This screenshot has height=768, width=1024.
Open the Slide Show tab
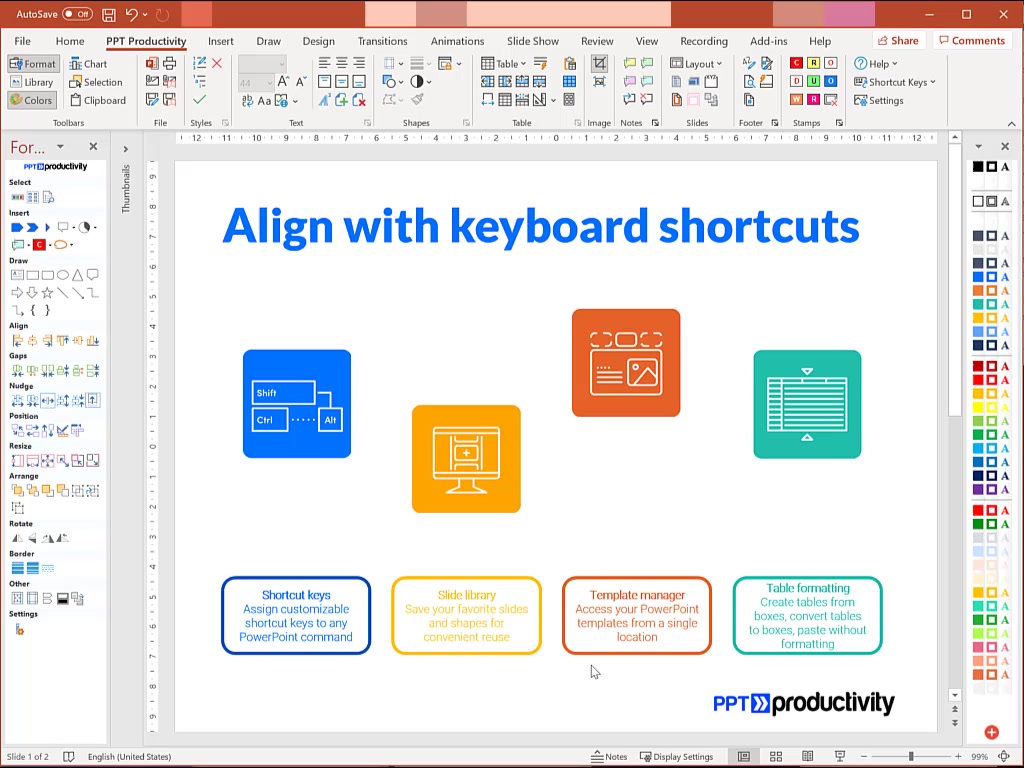[533, 40]
